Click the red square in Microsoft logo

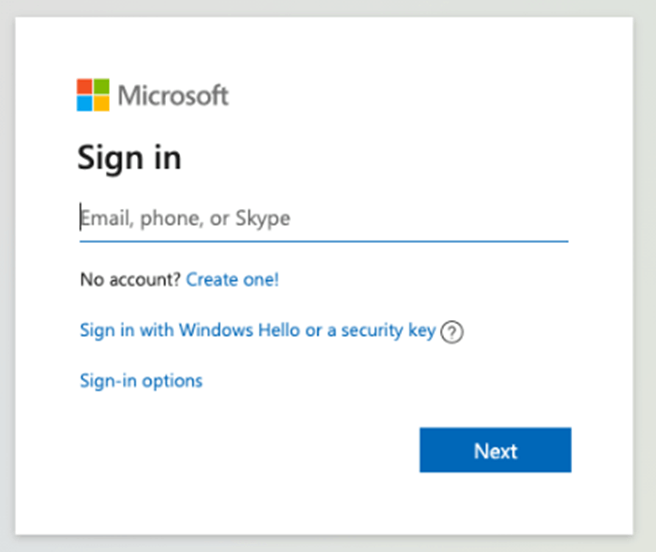(x=85, y=86)
